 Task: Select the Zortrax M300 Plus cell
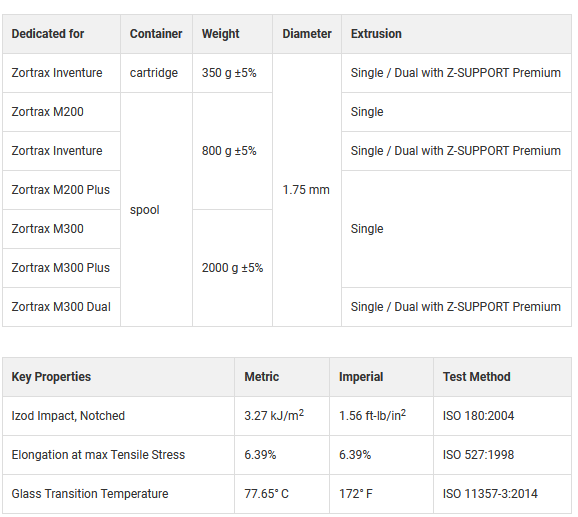pyautogui.click(x=61, y=268)
